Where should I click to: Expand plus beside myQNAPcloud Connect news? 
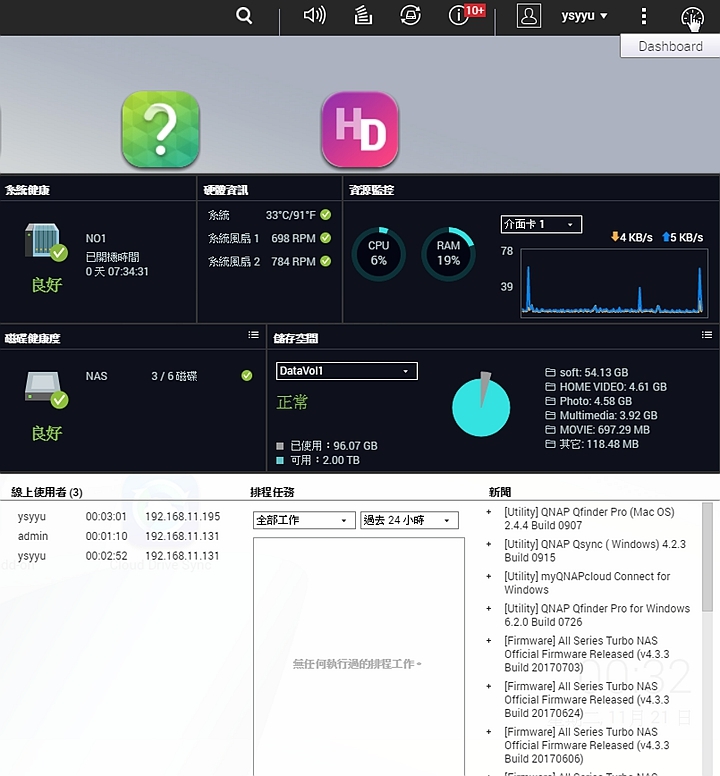(x=489, y=576)
